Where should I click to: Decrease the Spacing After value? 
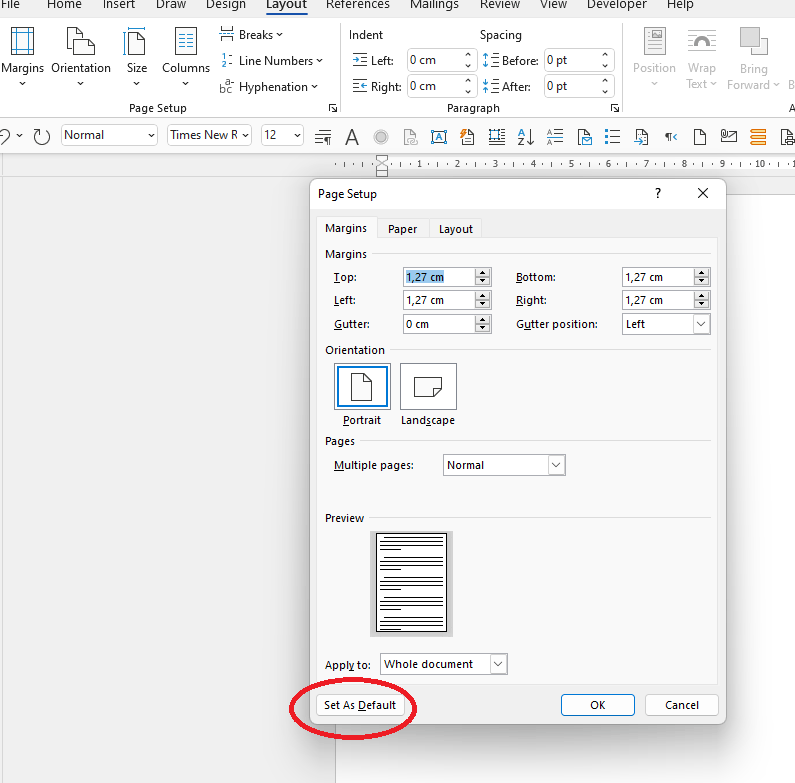point(605,92)
